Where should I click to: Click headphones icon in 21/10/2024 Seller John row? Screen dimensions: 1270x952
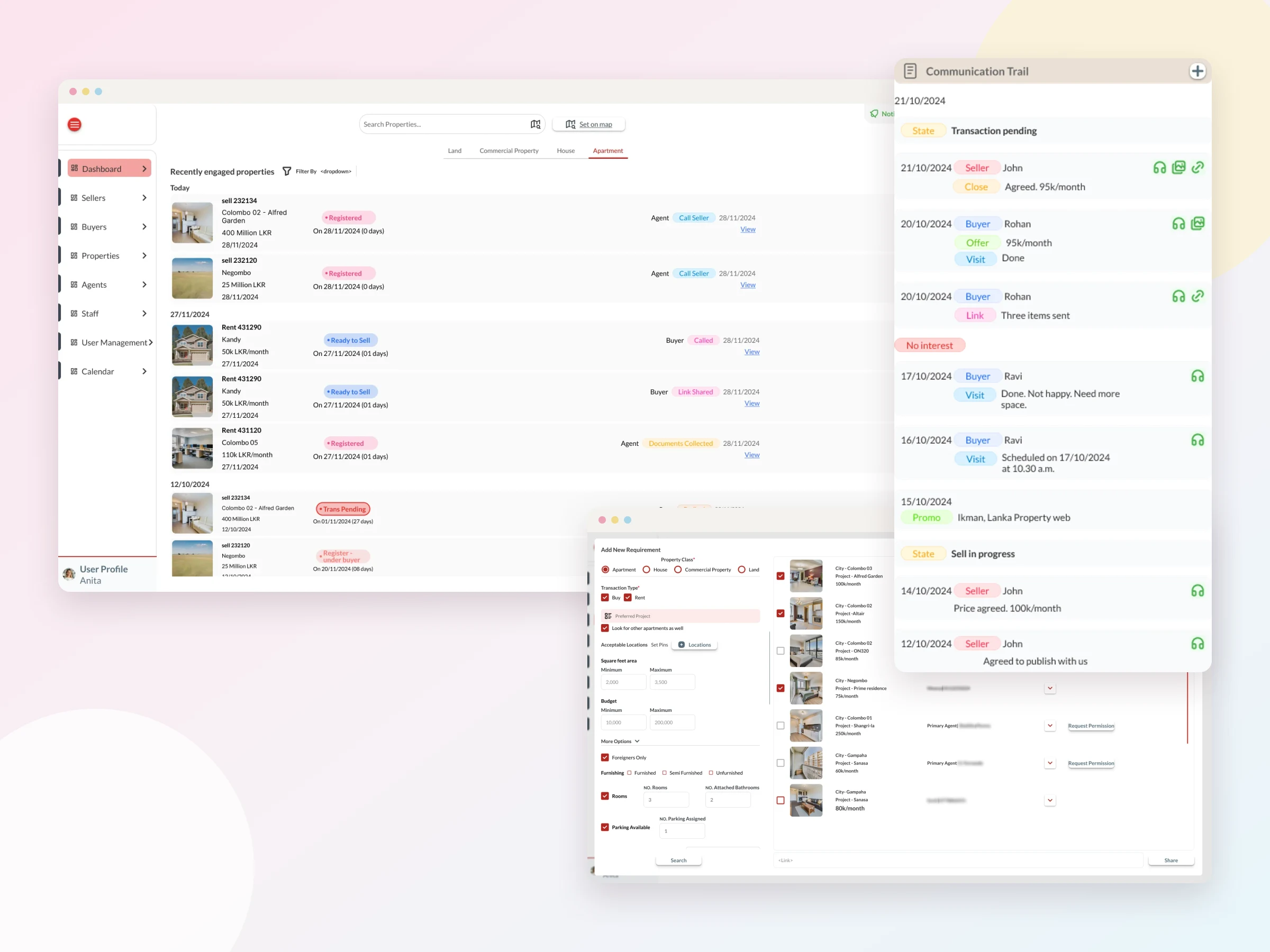[1160, 168]
